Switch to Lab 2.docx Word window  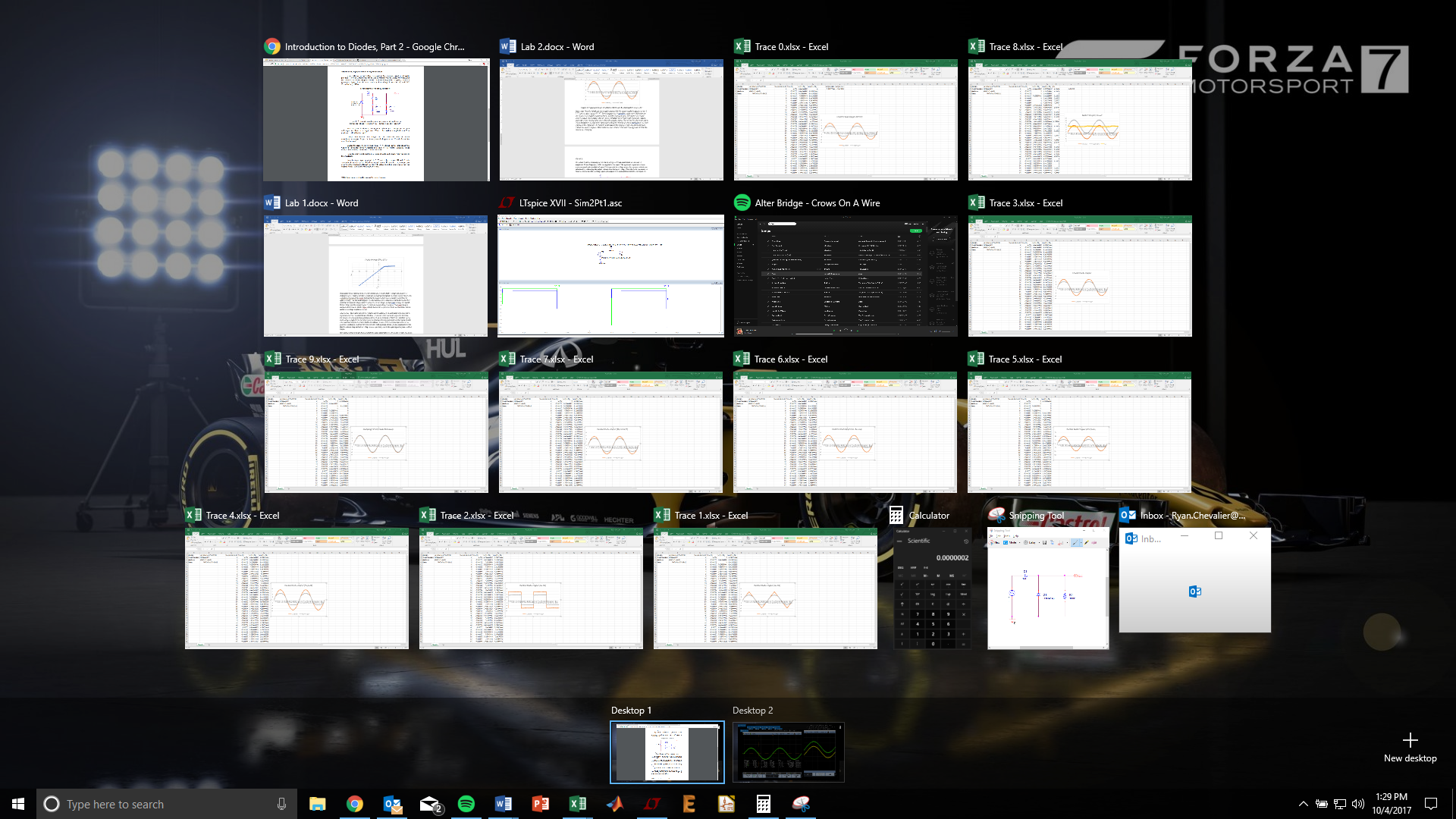coord(611,120)
